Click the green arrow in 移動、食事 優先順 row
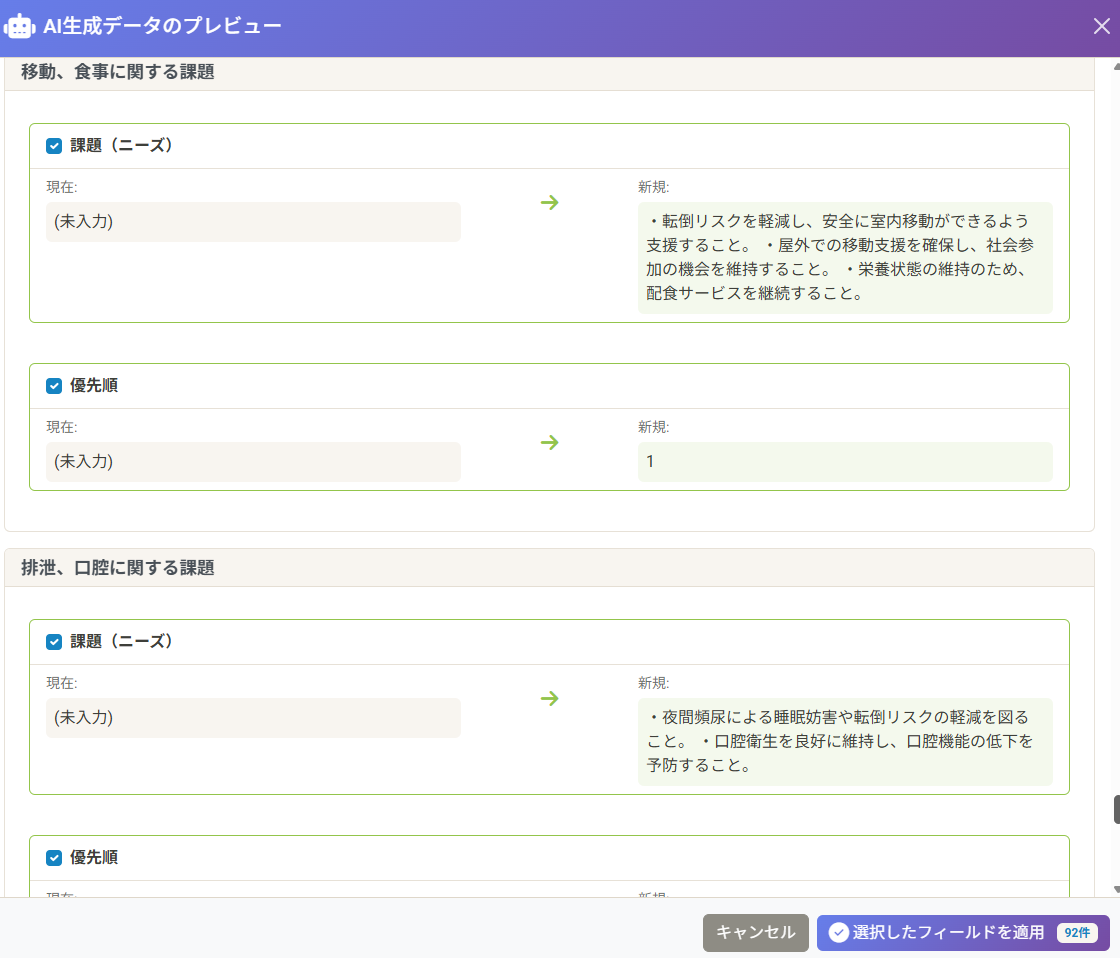 pyautogui.click(x=549, y=443)
